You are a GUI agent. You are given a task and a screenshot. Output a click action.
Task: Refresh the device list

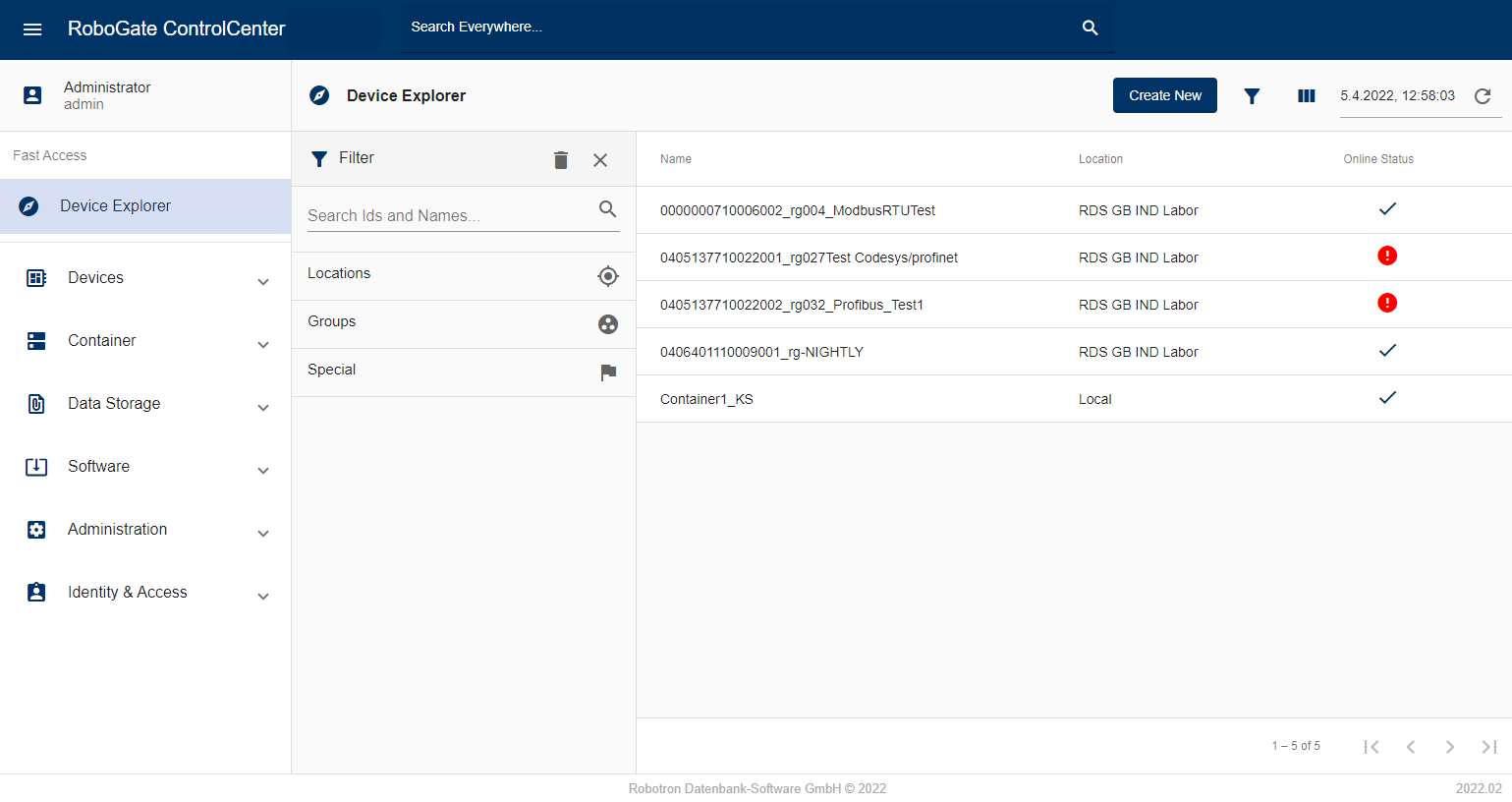tap(1483, 95)
